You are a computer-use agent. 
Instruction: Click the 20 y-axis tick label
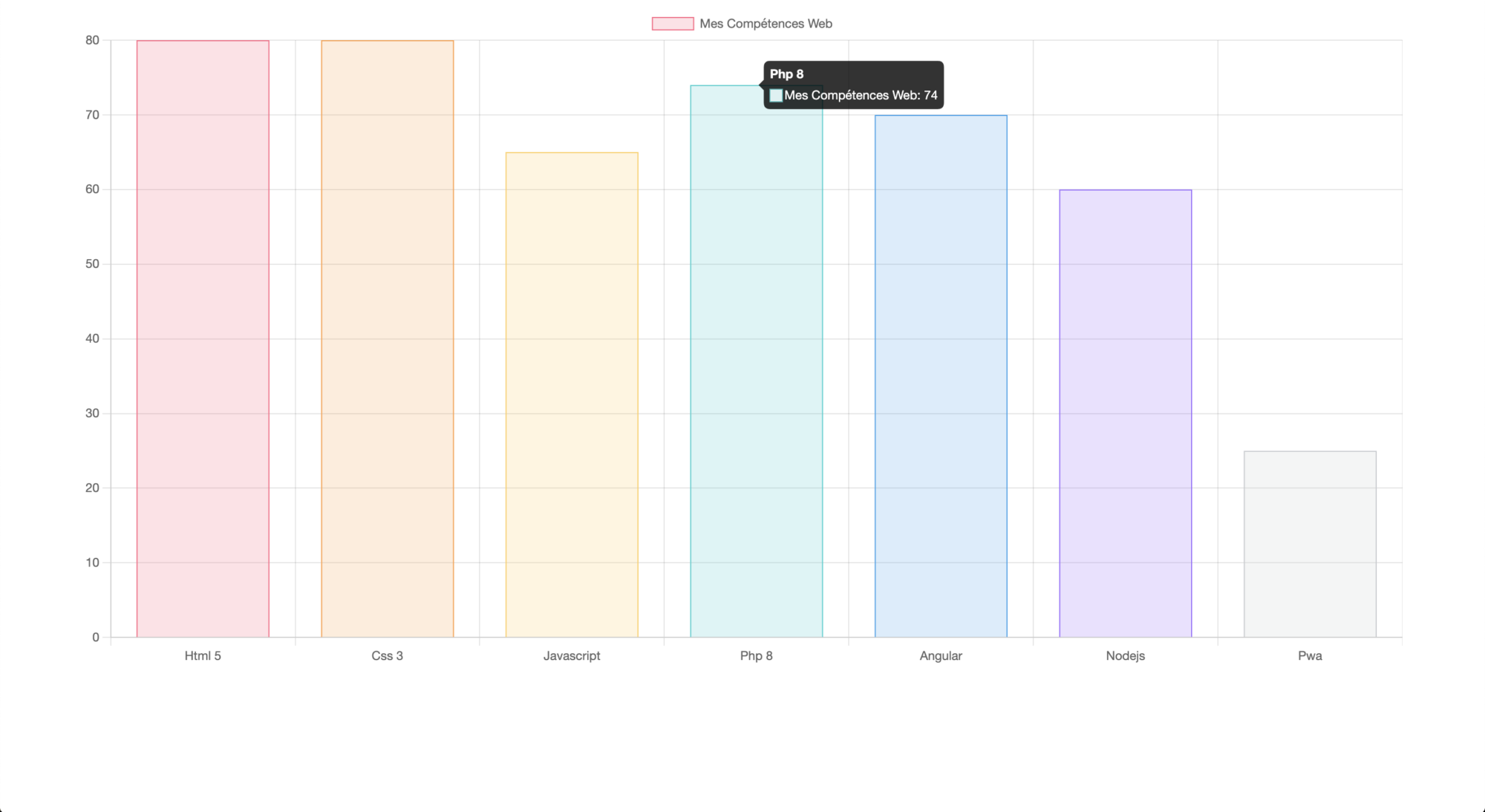(x=92, y=488)
